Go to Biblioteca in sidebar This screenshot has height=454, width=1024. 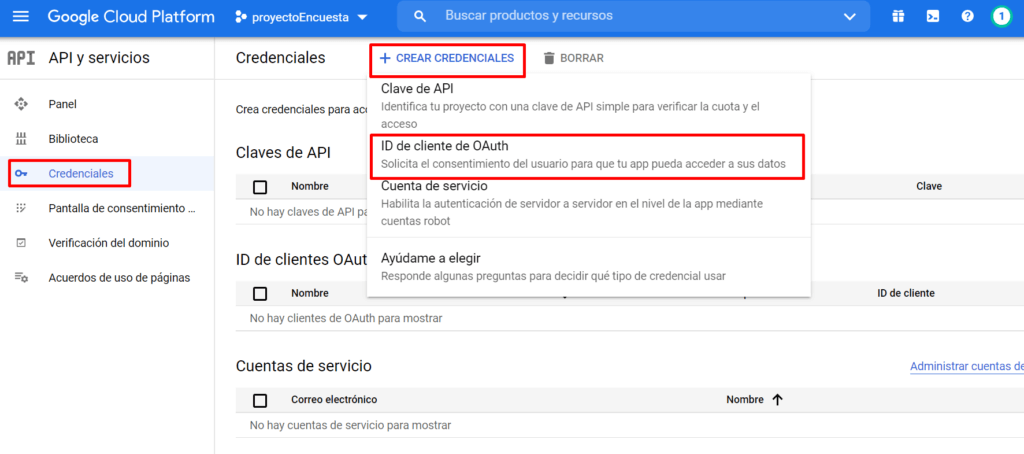73,139
